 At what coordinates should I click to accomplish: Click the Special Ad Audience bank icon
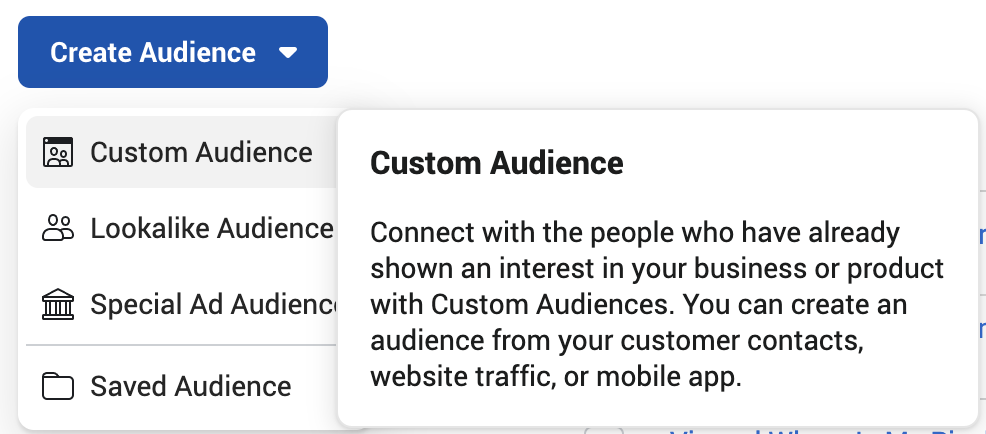click(x=58, y=304)
